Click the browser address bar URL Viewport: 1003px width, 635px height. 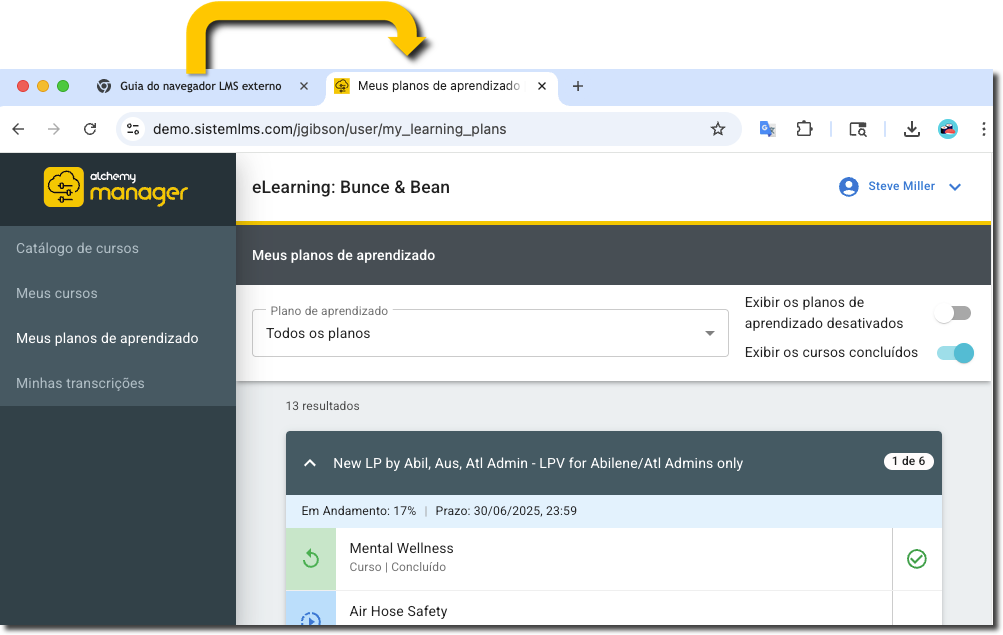click(330, 129)
